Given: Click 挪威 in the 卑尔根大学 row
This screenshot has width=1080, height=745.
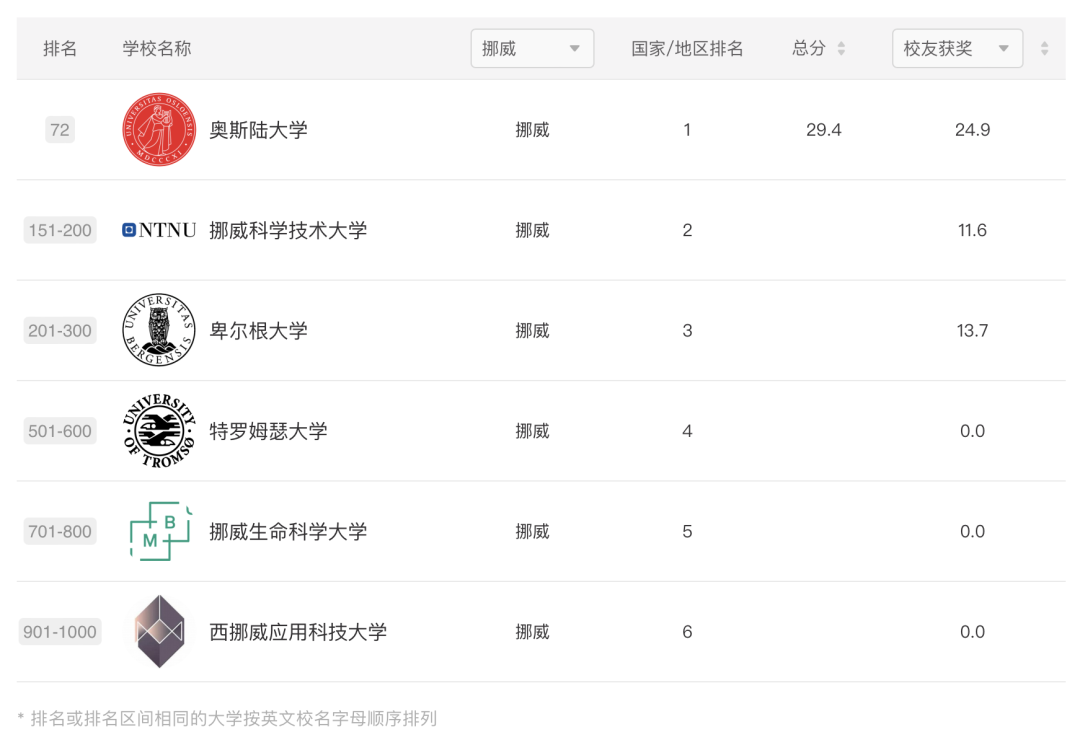Looking at the screenshot, I should (532, 331).
